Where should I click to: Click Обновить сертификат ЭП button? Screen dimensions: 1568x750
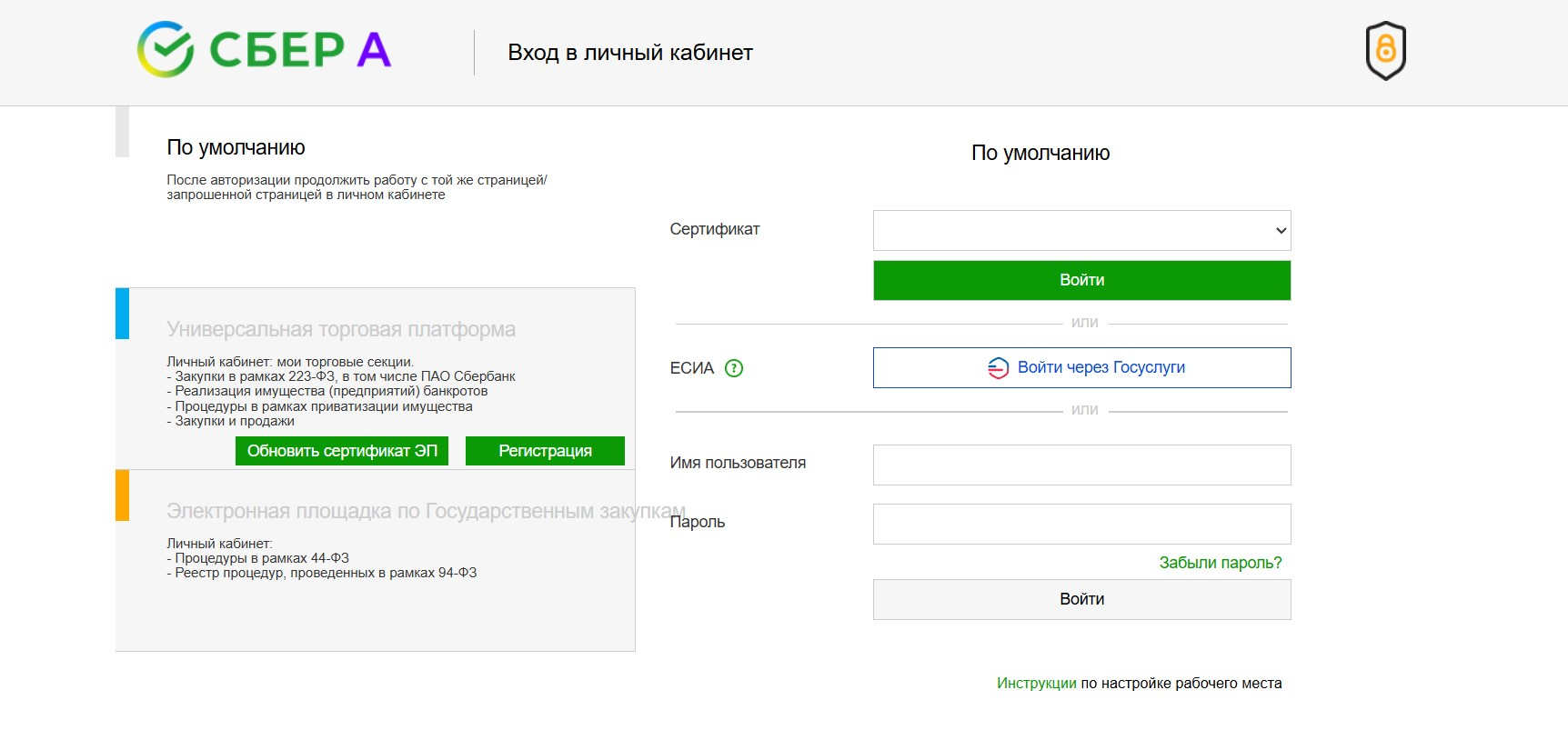[342, 451]
